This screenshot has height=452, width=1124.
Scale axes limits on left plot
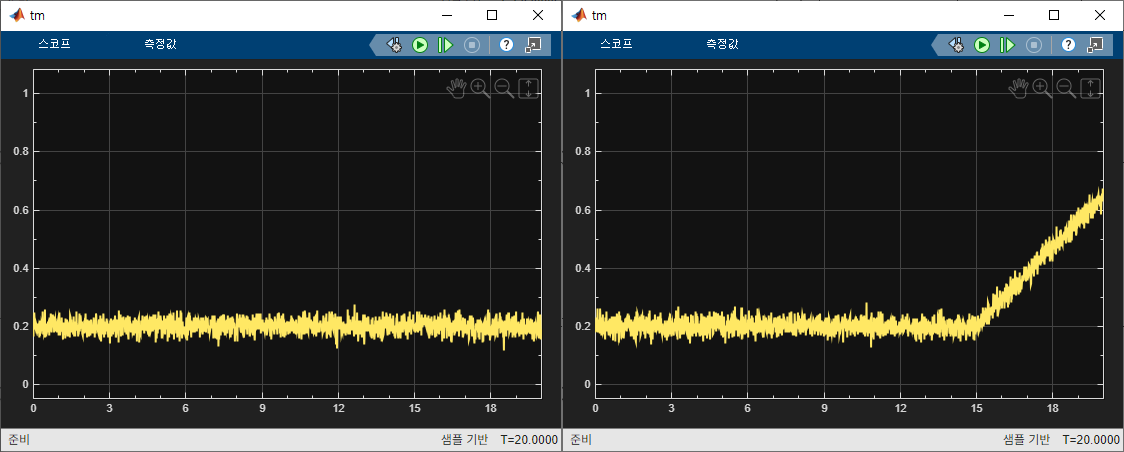528,88
